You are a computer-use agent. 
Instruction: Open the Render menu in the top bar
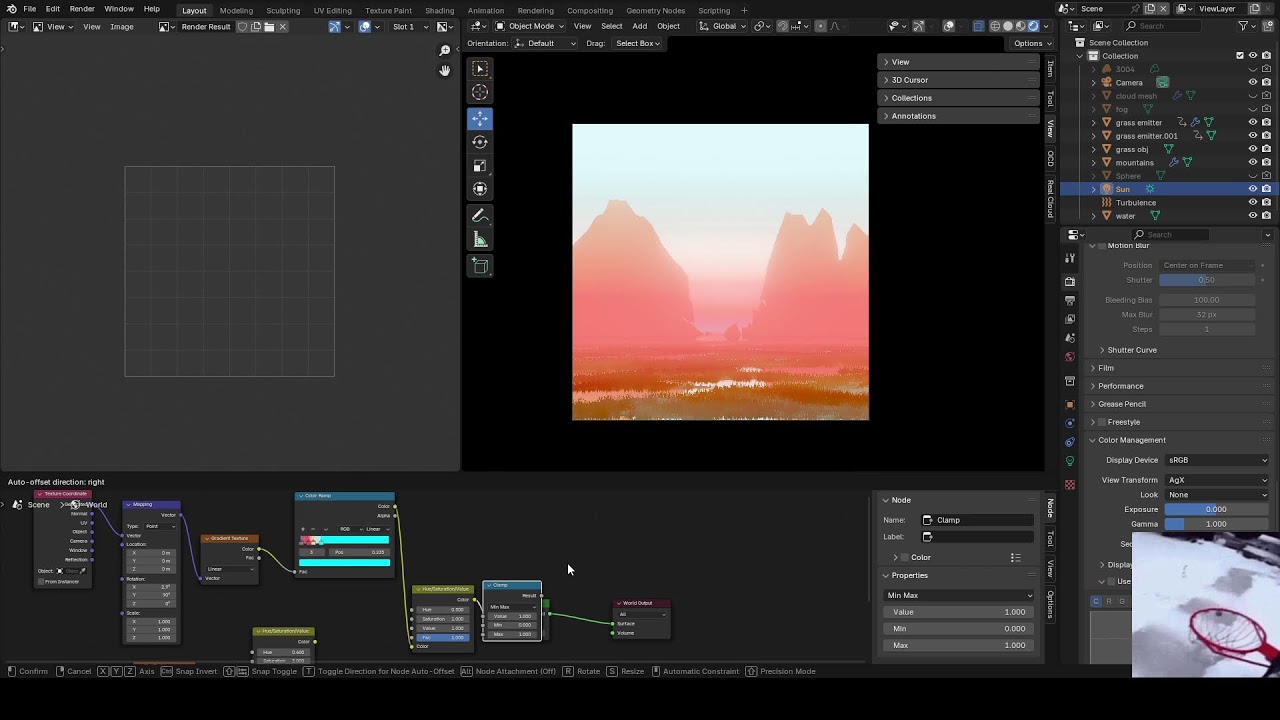[82, 9]
